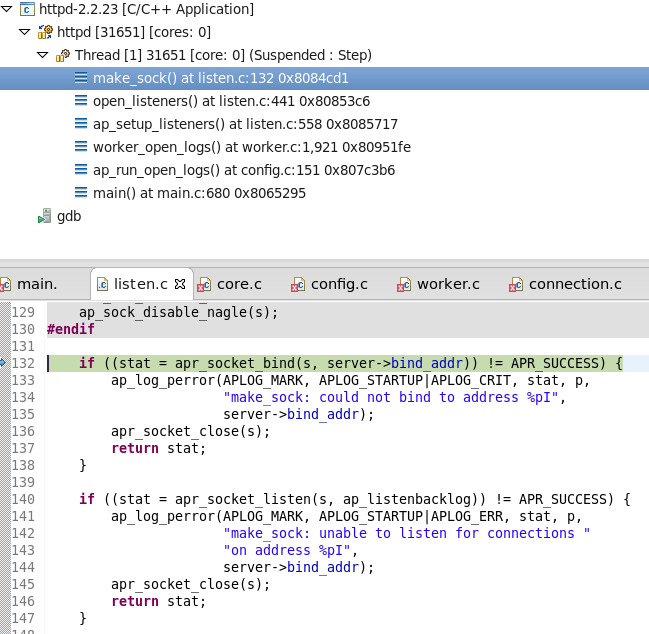649x634 pixels.
Task: Close the listen.c editor tab
Action: click(x=180, y=284)
